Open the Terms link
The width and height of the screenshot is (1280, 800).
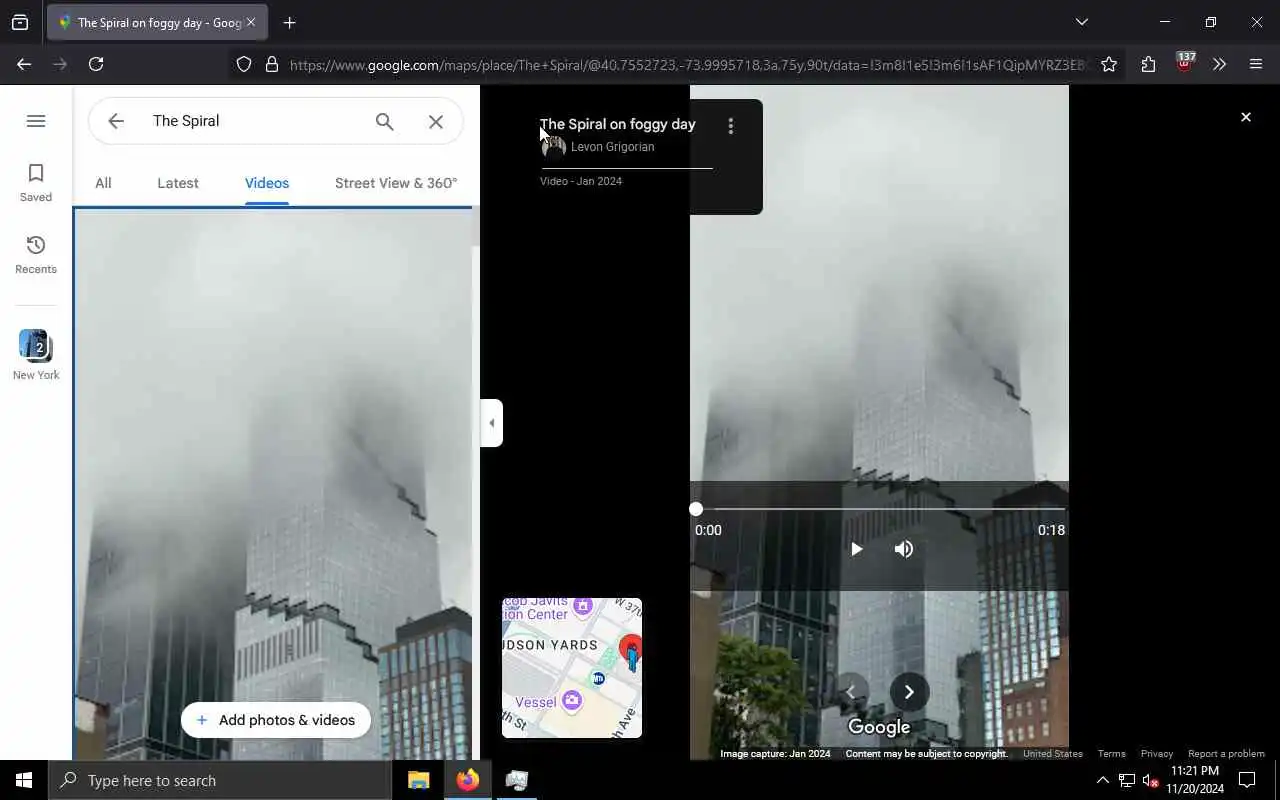pos(1112,754)
